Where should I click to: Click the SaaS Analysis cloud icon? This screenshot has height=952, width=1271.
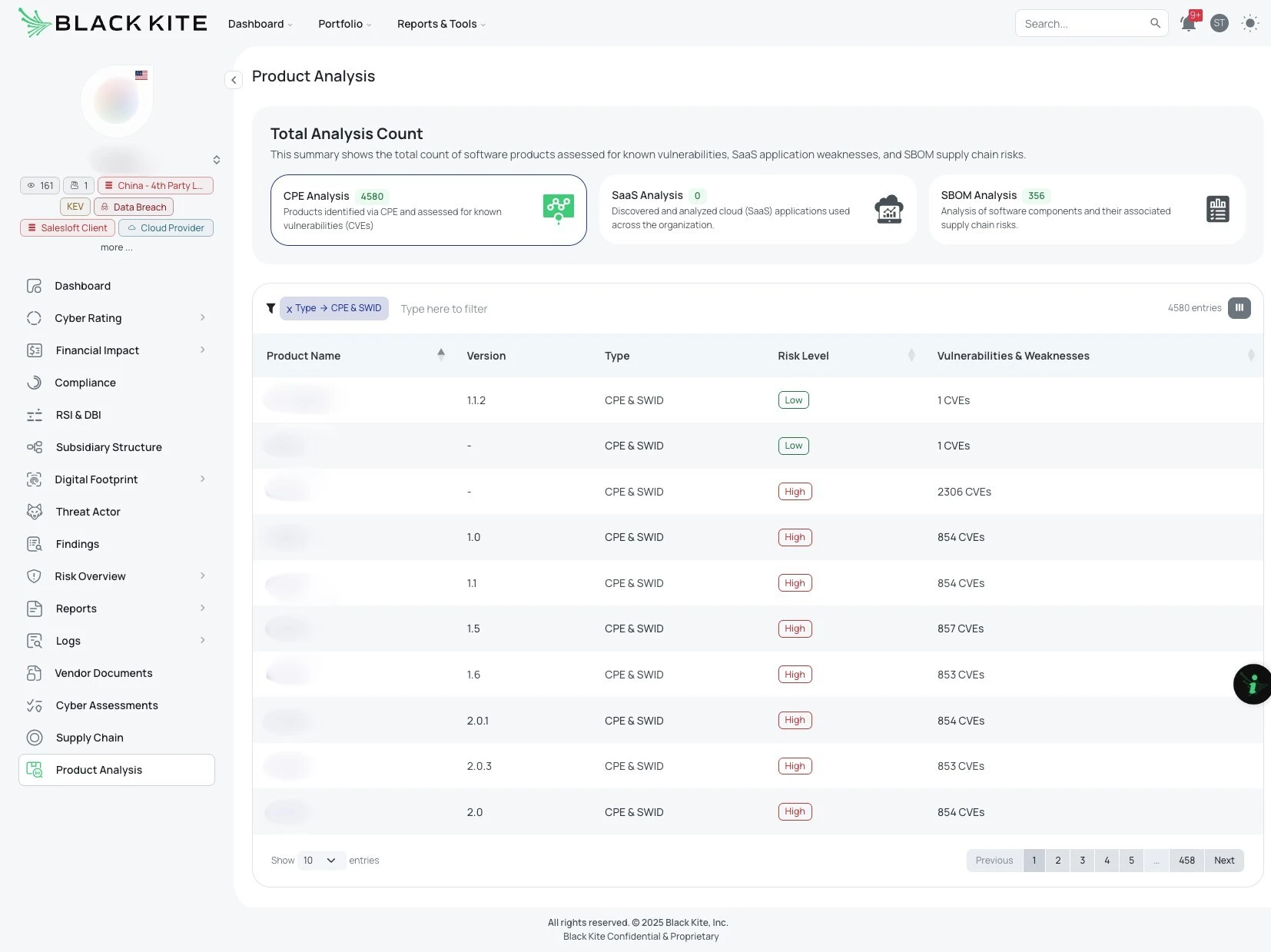pyautogui.click(x=888, y=208)
